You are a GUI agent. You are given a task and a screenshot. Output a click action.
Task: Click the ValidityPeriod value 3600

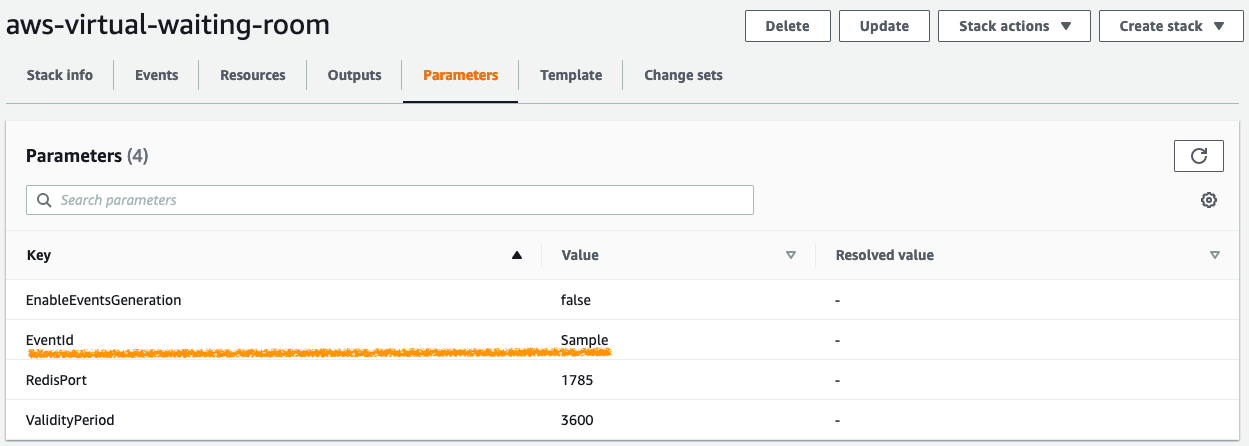click(577, 420)
